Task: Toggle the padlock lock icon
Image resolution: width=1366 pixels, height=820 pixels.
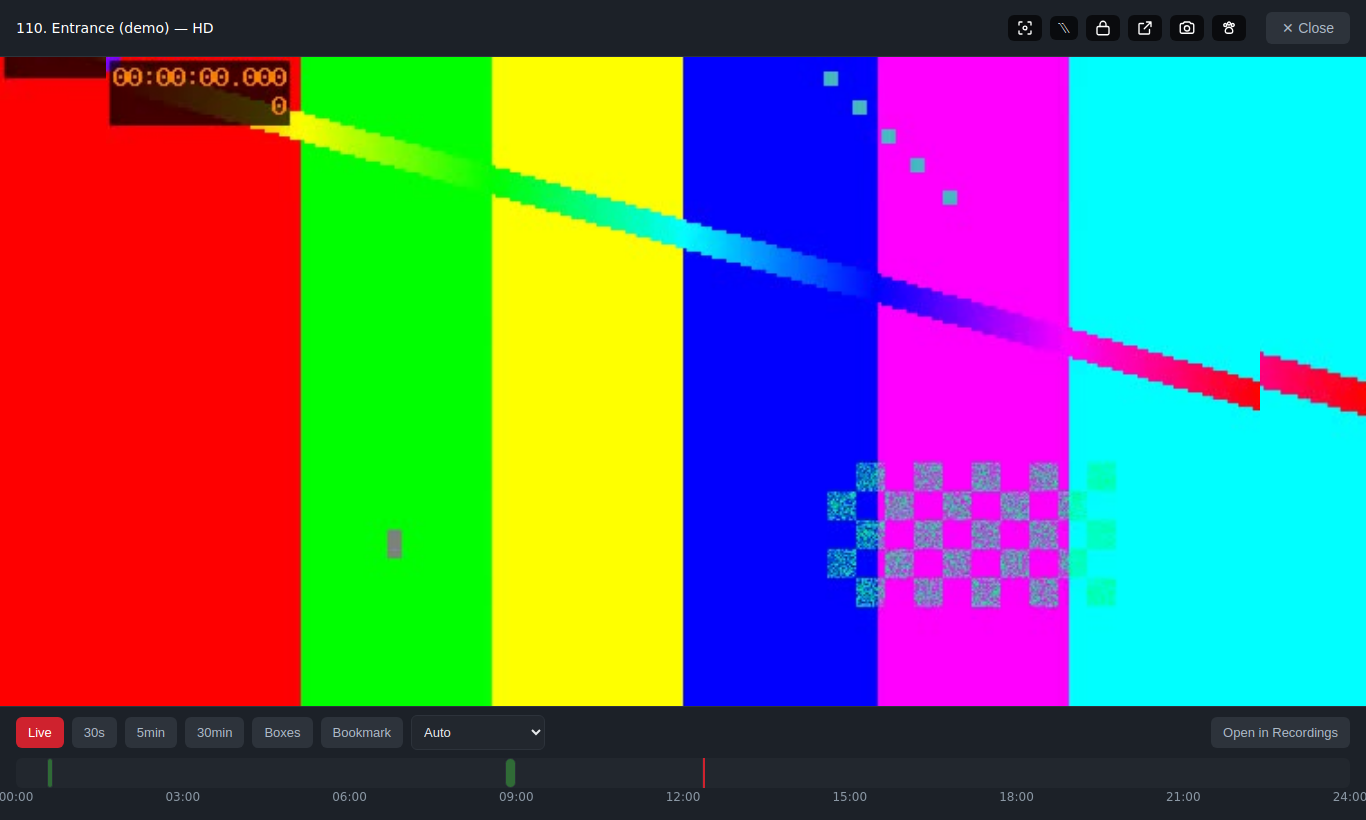Action: (1103, 28)
